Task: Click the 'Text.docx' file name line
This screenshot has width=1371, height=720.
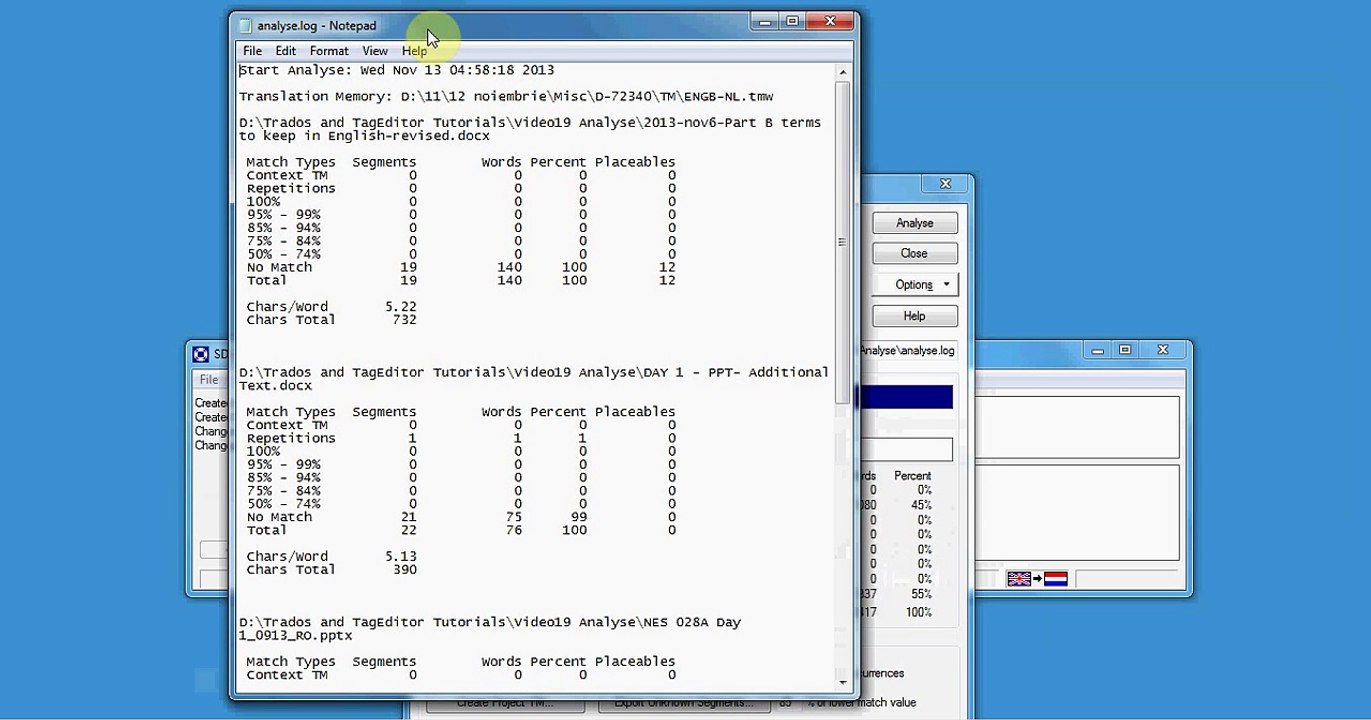Action: tap(275, 386)
